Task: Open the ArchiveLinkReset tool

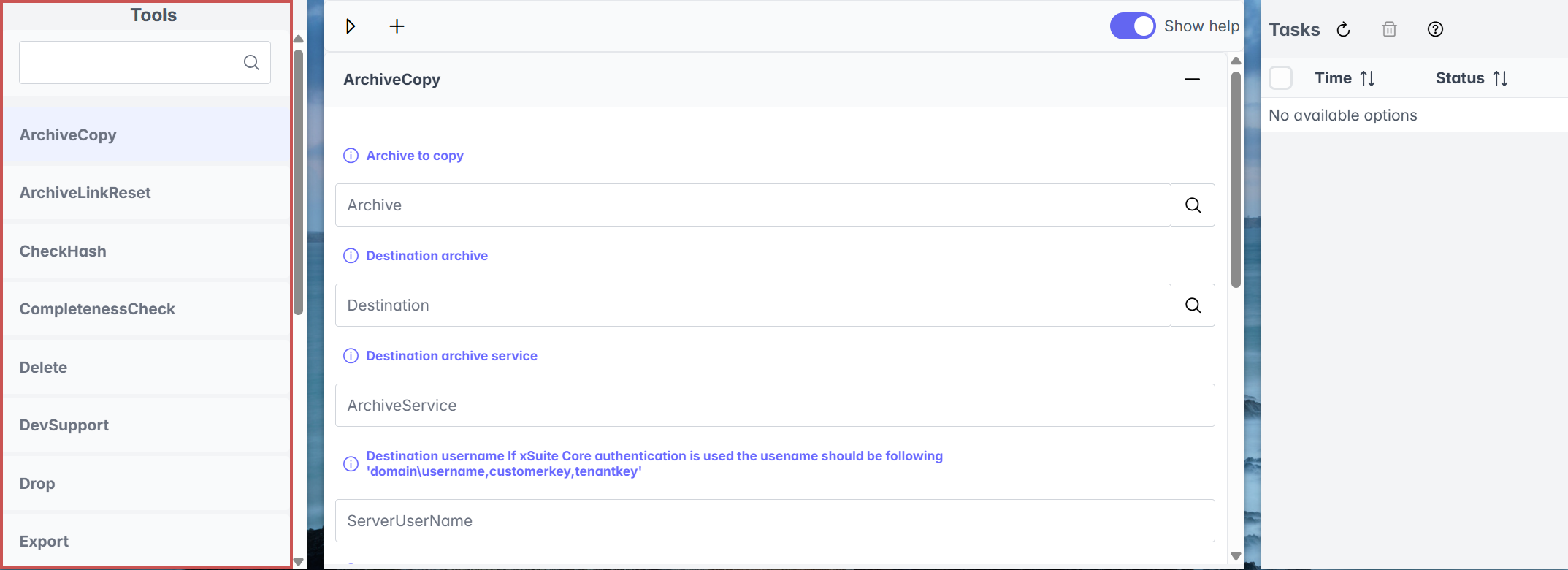Action: coord(85,193)
